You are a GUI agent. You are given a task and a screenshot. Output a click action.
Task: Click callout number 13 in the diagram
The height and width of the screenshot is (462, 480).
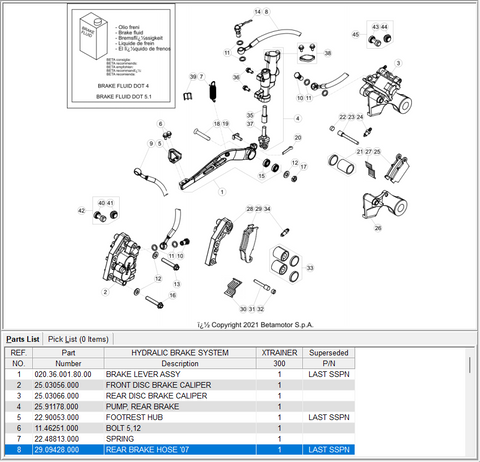177,284
